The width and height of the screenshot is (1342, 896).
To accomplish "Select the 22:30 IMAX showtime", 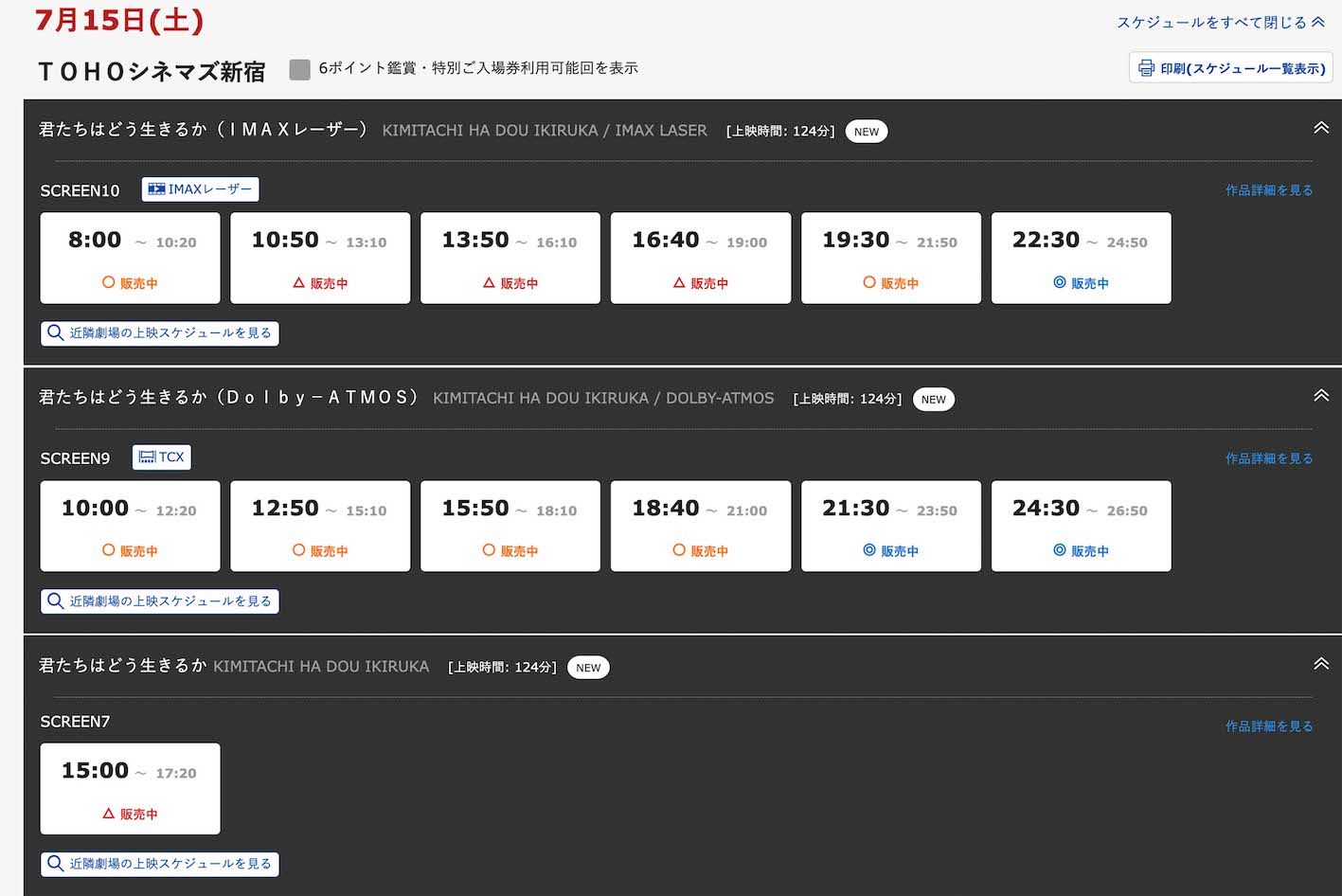I will pyautogui.click(x=1082, y=258).
